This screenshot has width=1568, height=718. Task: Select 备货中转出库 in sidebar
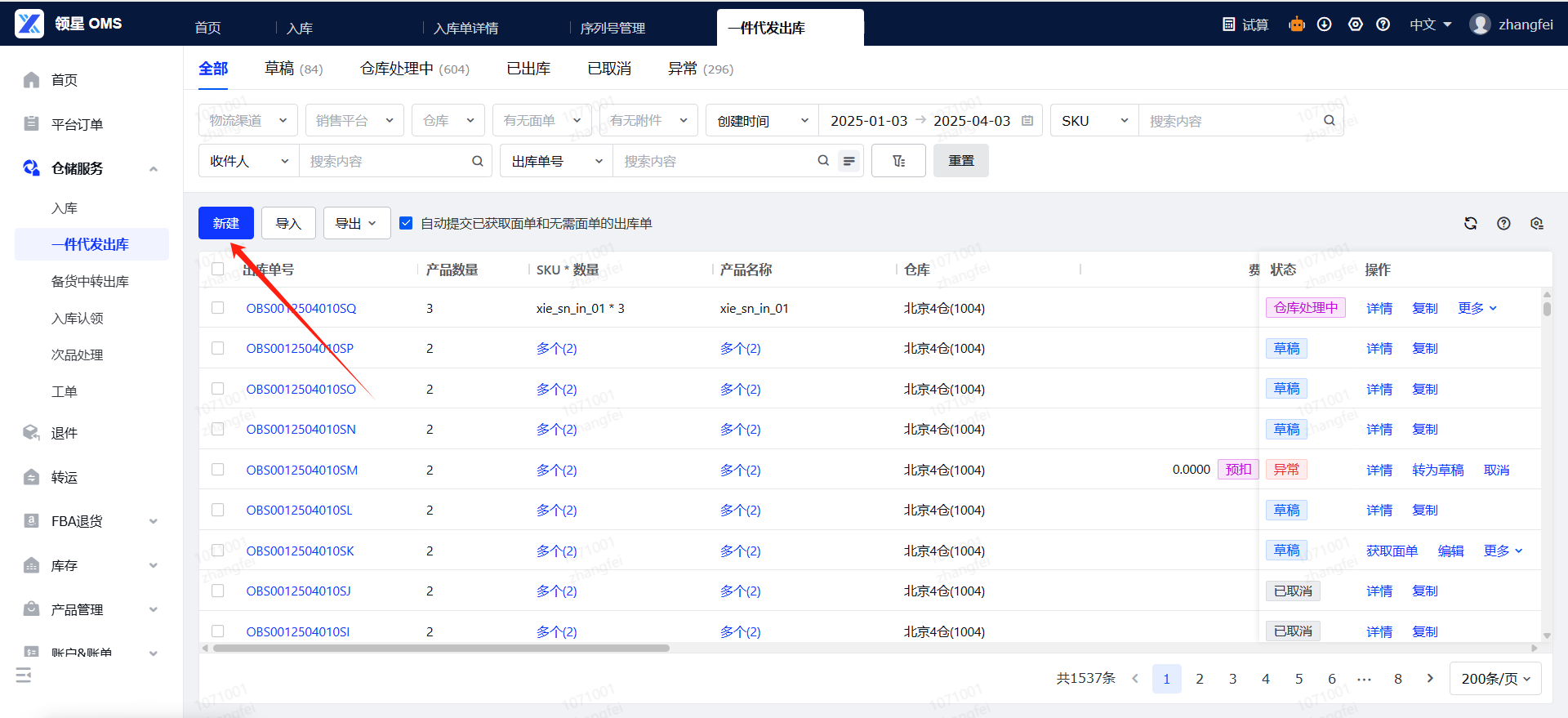point(90,281)
